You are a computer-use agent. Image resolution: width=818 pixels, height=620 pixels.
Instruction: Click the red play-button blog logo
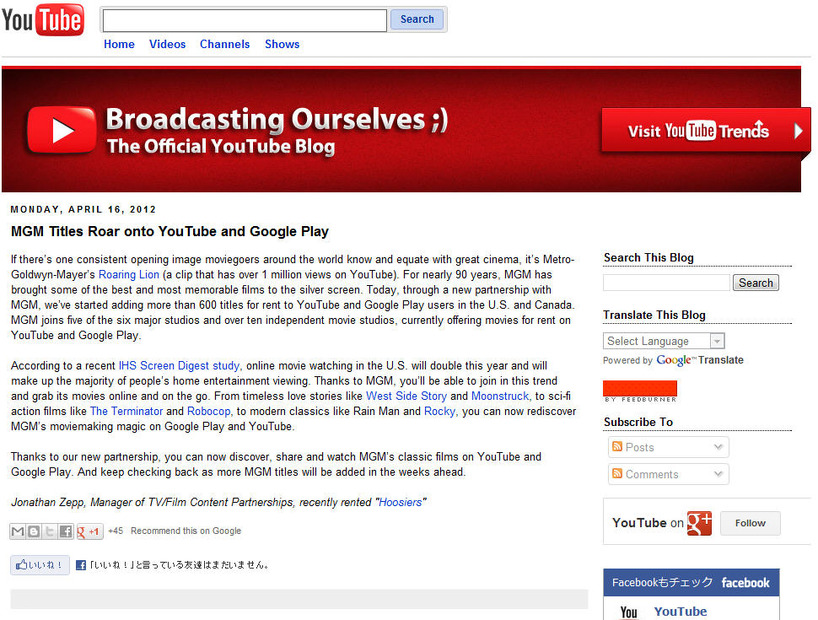click(62, 130)
